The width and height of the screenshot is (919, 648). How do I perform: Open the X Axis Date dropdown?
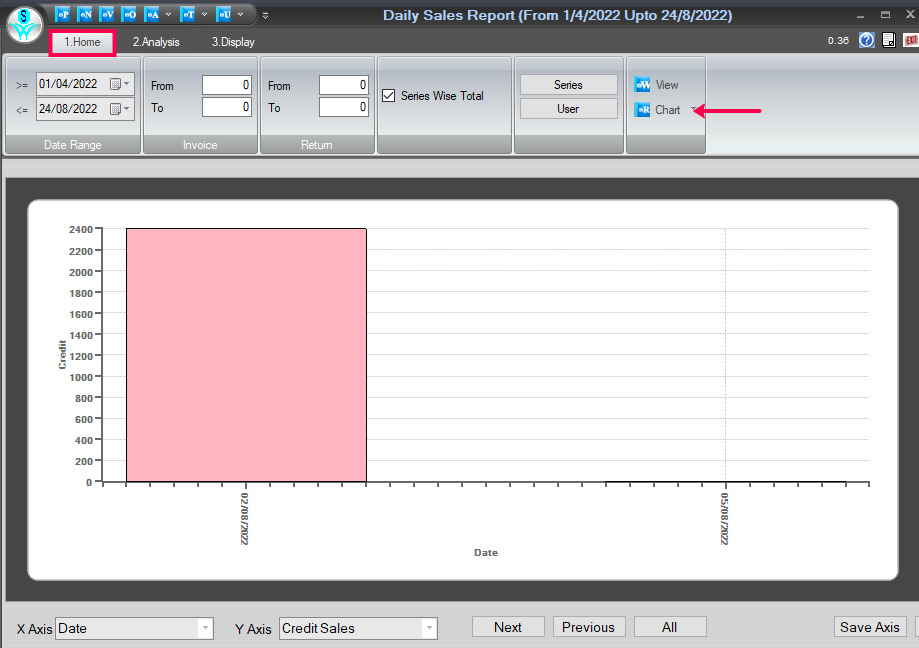pos(205,628)
